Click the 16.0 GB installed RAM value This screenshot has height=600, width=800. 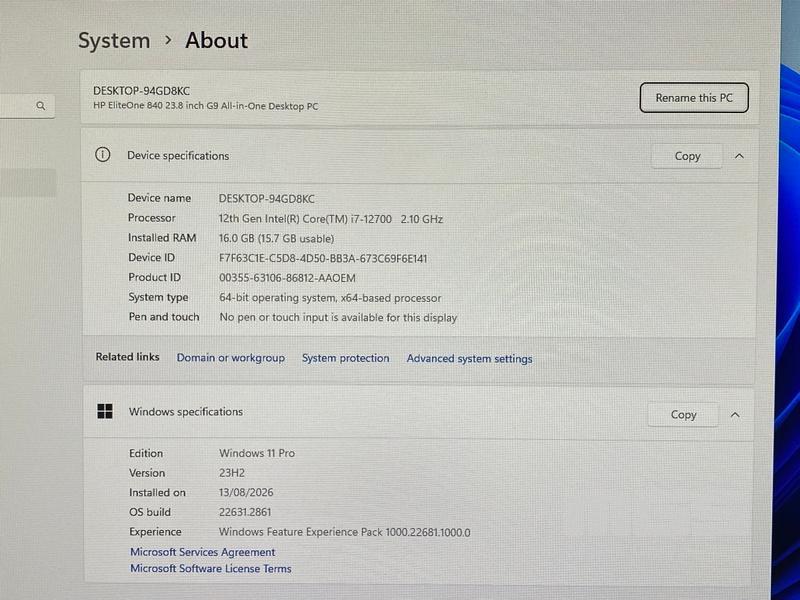277,238
